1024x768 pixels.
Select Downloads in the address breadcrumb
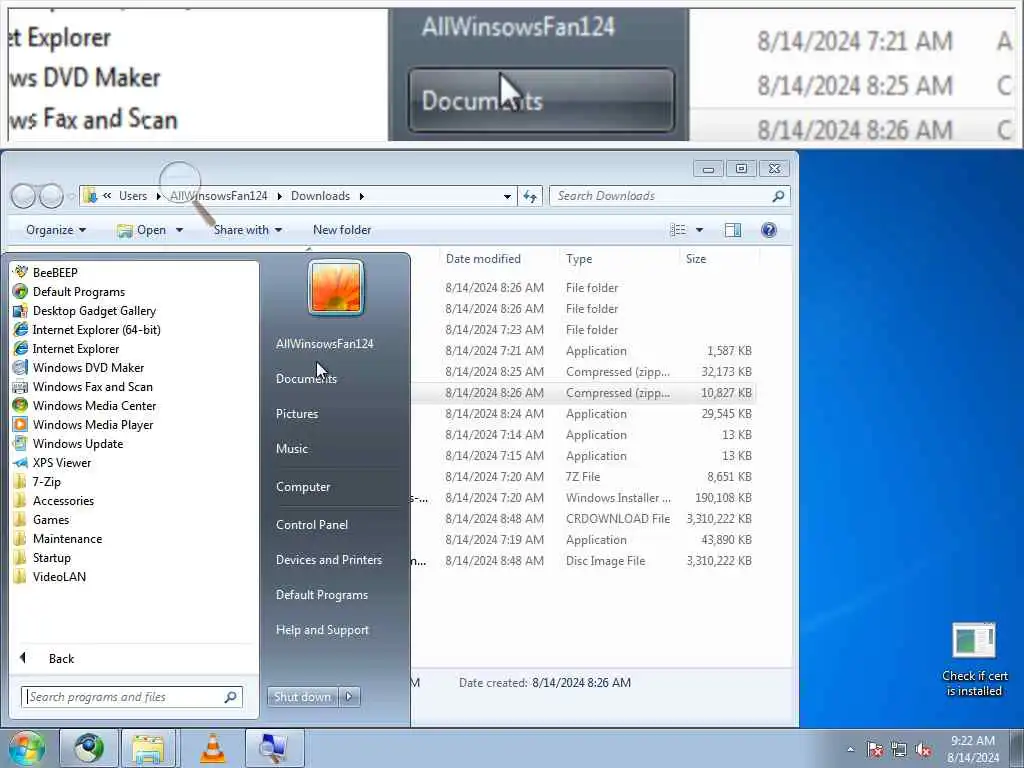pyautogui.click(x=320, y=196)
